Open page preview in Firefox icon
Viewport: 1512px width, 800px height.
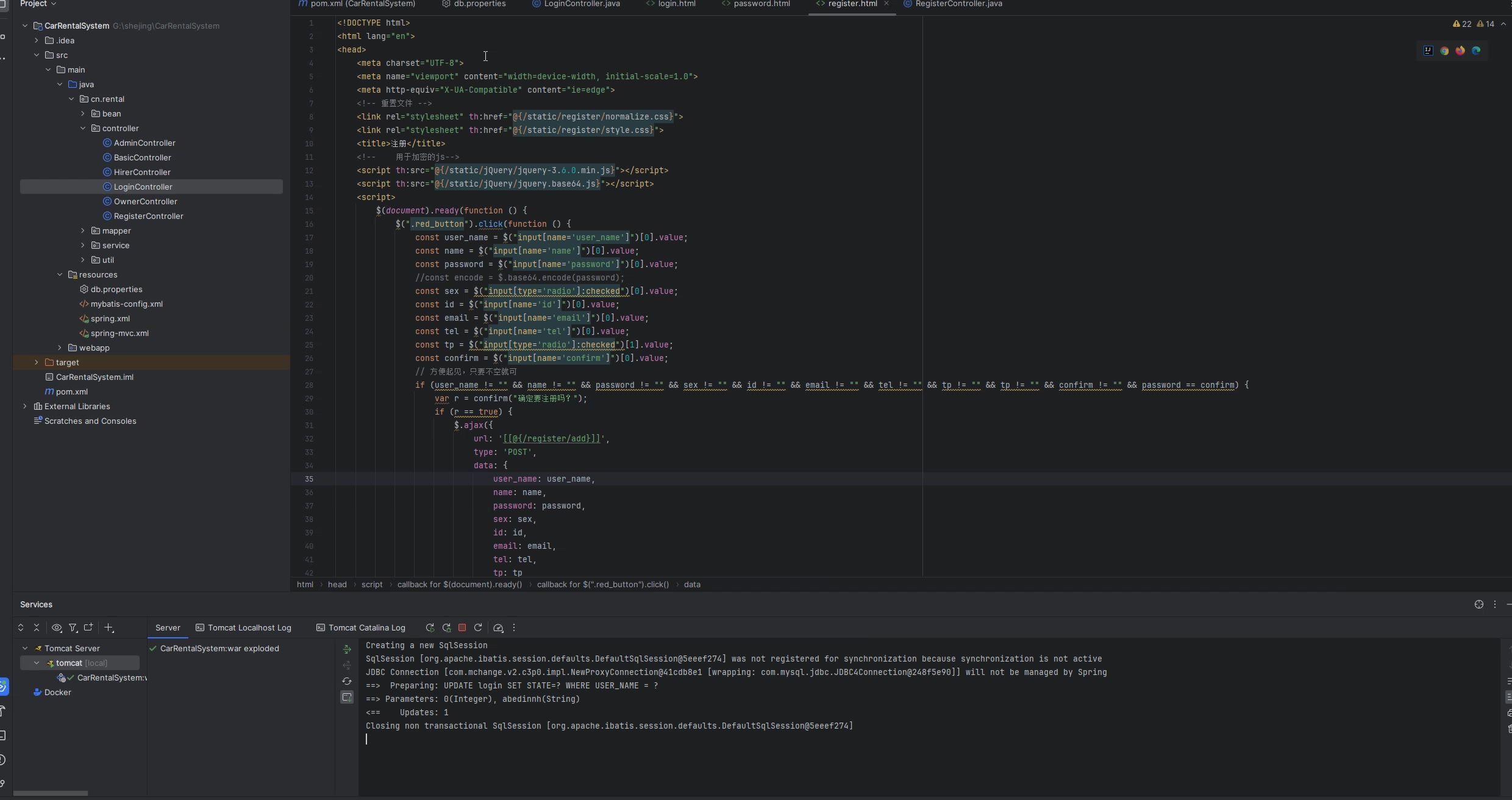tap(1460, 51)
